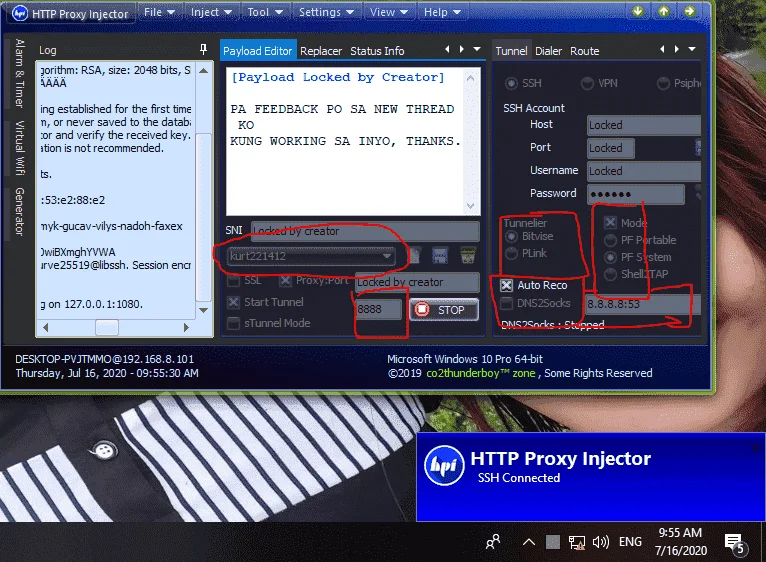Click the STOP button
Screen dimensions: 766x562
pos(444,310)
